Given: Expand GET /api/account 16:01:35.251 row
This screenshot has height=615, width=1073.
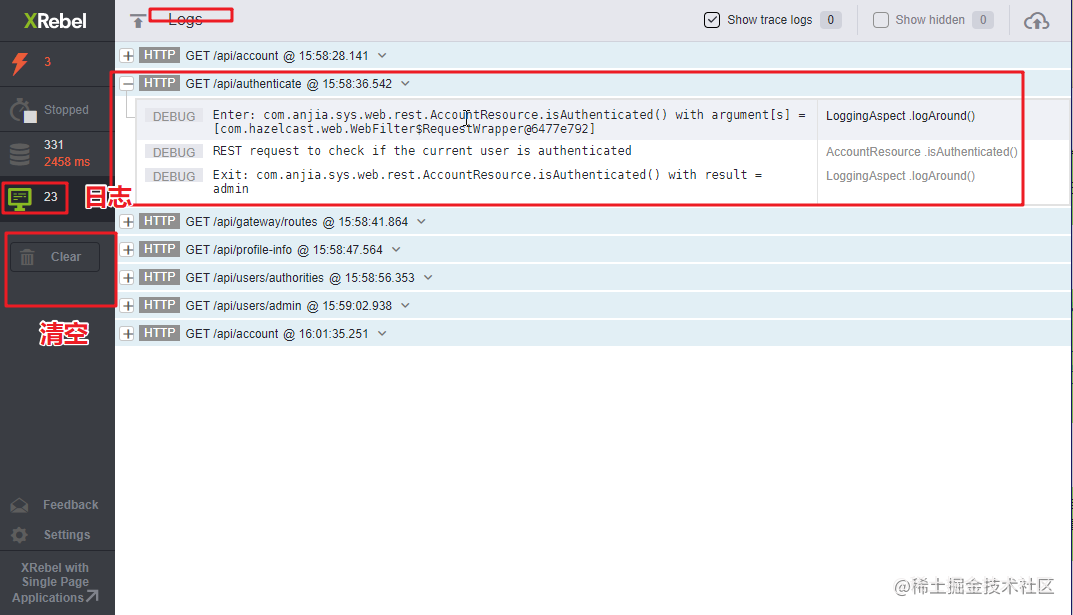Looking at the screenshot, I should pos(127,334).
